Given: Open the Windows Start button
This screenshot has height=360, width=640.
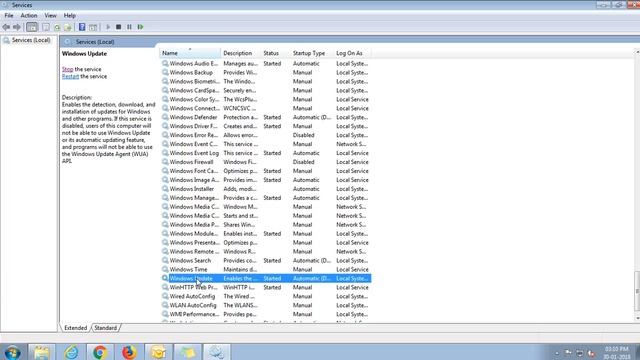Looking at the screenshot, I should click(x=13, y=352).
